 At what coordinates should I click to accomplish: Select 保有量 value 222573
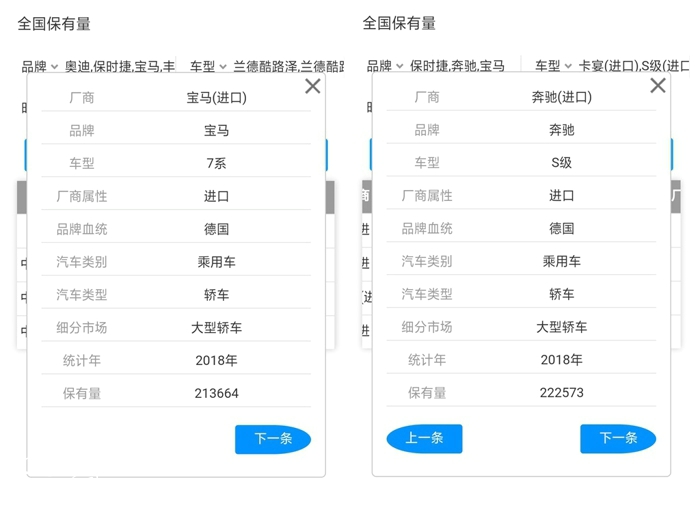(x=562, y=392)
